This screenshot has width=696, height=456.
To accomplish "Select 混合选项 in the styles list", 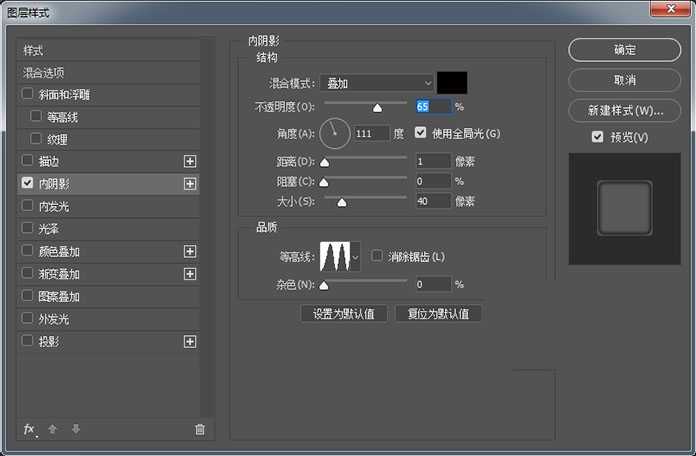I will point(45,73).
